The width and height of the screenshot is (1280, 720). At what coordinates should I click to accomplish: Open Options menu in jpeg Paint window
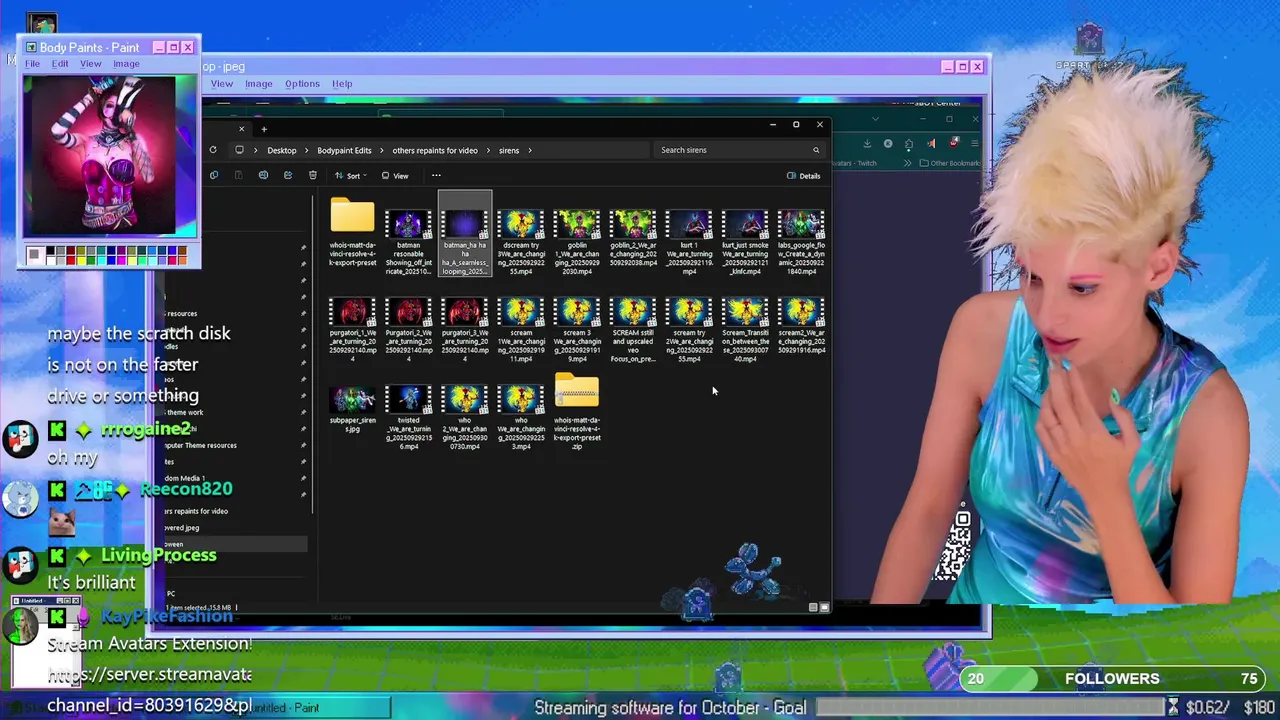[302, 84]
